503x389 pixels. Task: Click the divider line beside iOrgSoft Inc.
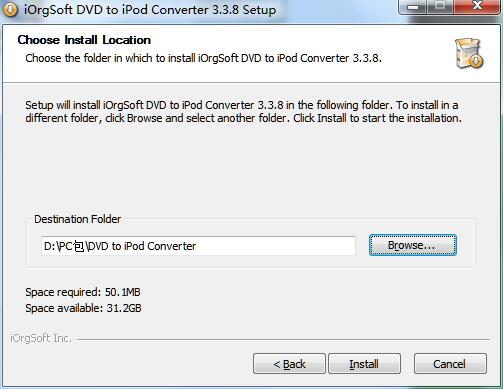(283, 340)
